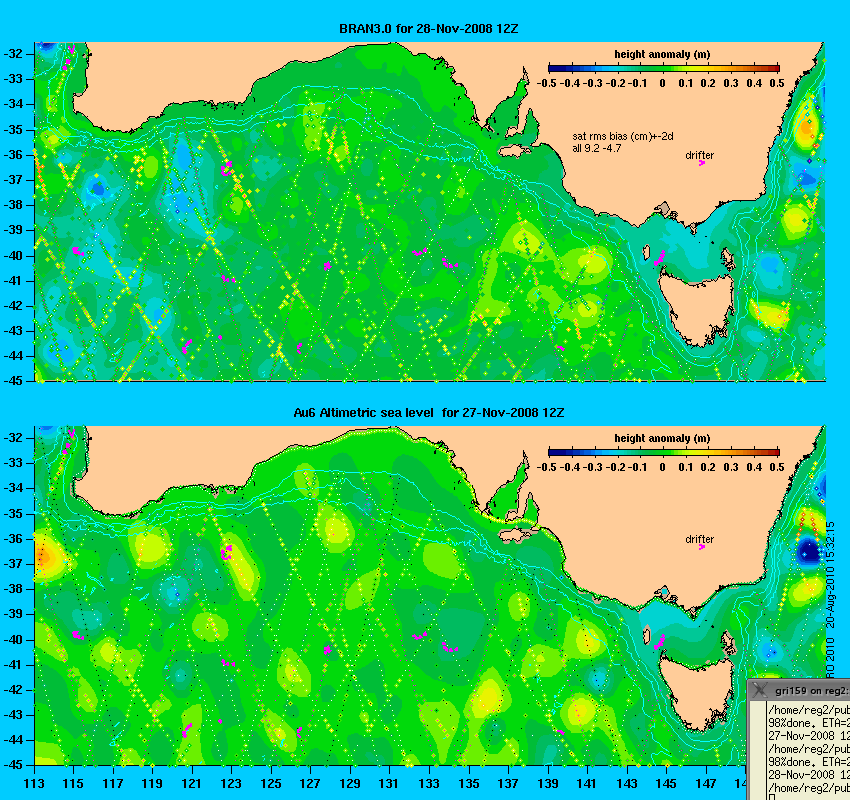Click the latitude label '-40' on the top plot

13,255
